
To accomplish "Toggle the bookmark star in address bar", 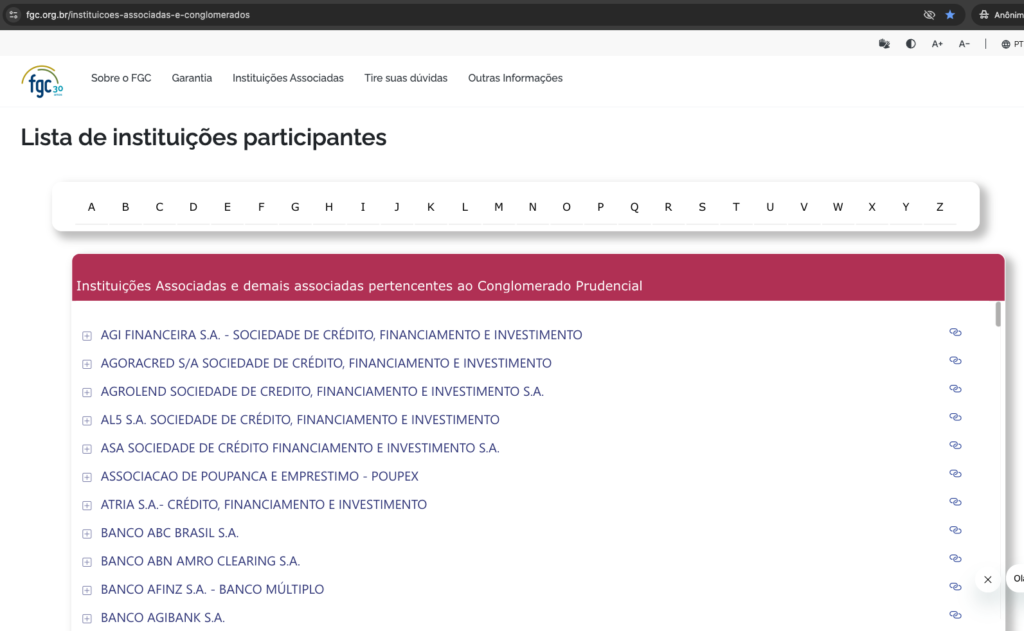I will click(x=951, y=14).
